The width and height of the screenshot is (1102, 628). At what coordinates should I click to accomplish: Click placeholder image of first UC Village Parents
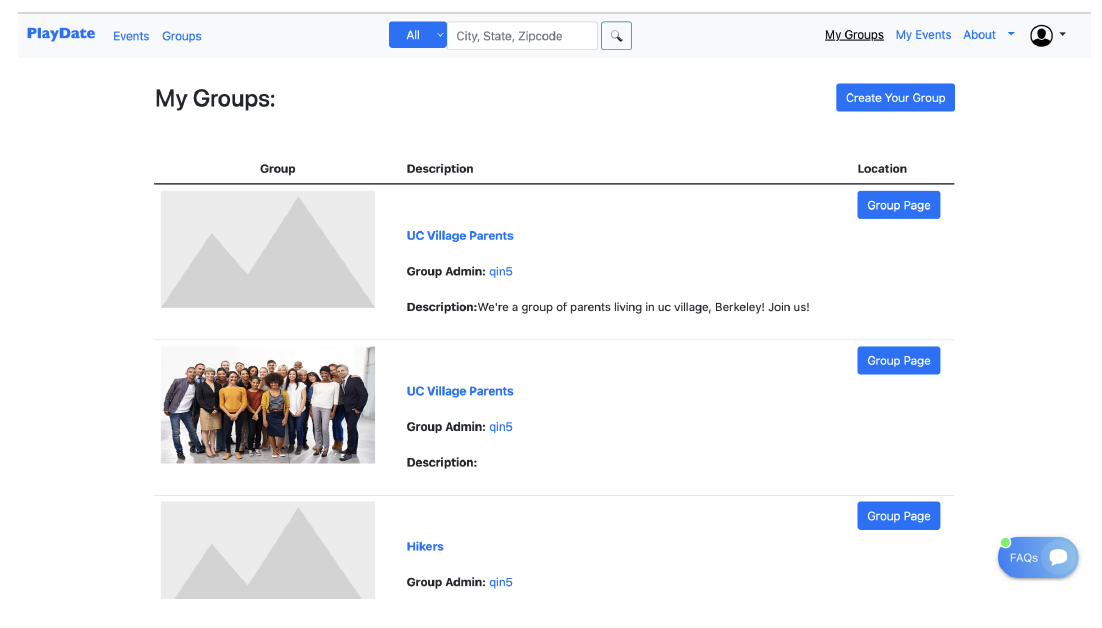268,249
